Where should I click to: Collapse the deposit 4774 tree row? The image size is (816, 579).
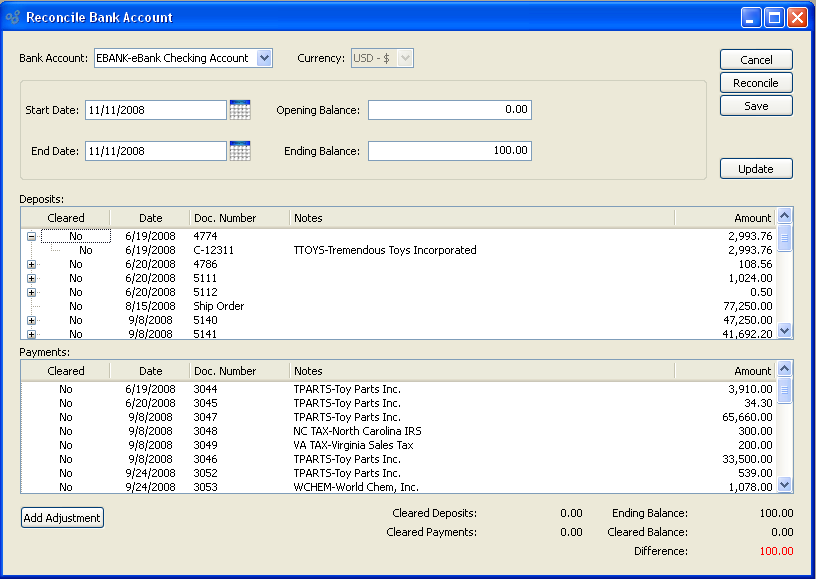point(32,236)
